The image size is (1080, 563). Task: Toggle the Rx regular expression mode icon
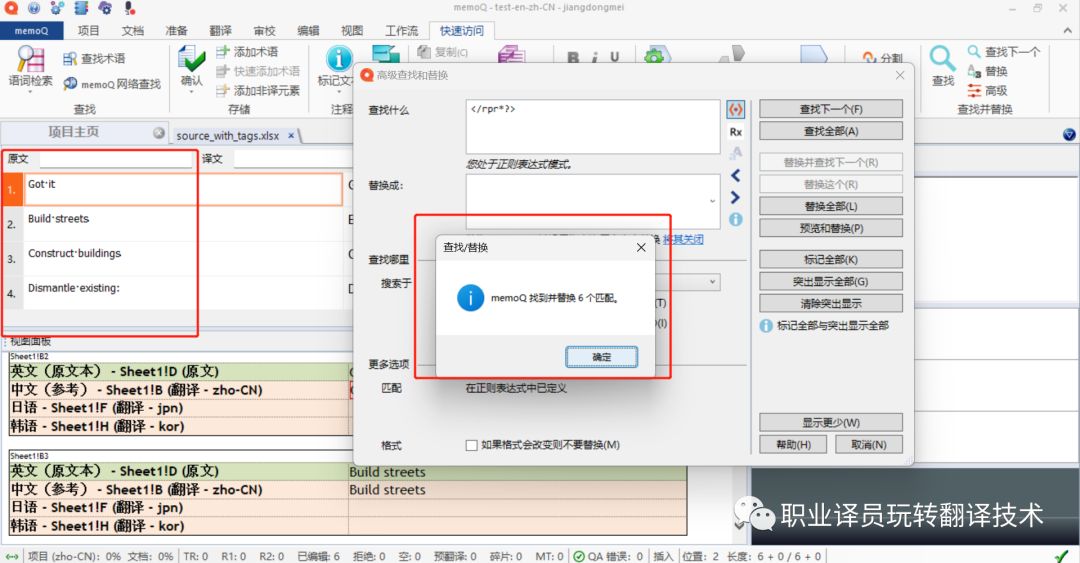(x=736, y=132)
